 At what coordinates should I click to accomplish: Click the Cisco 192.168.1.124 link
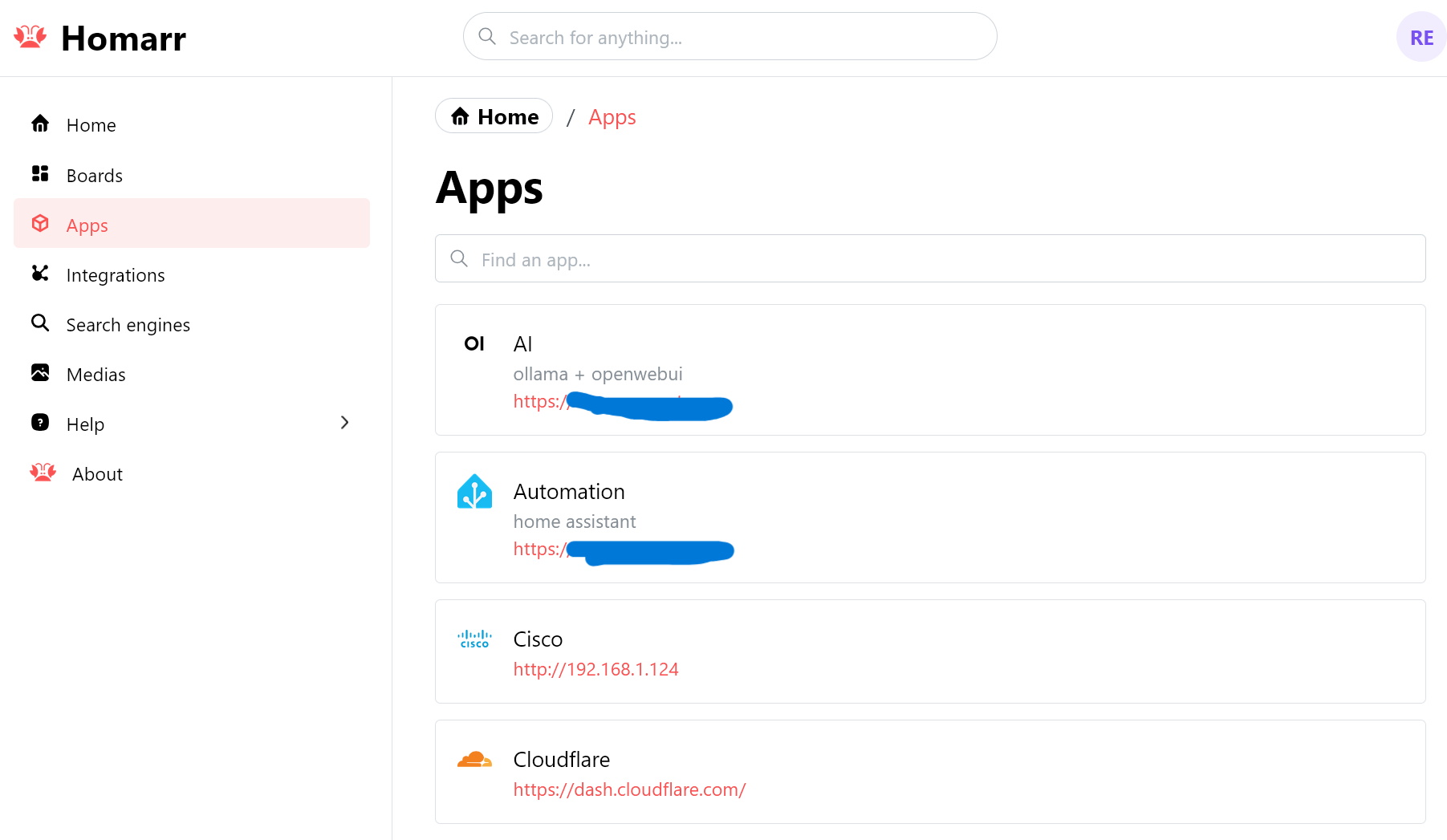click(595, 668)
